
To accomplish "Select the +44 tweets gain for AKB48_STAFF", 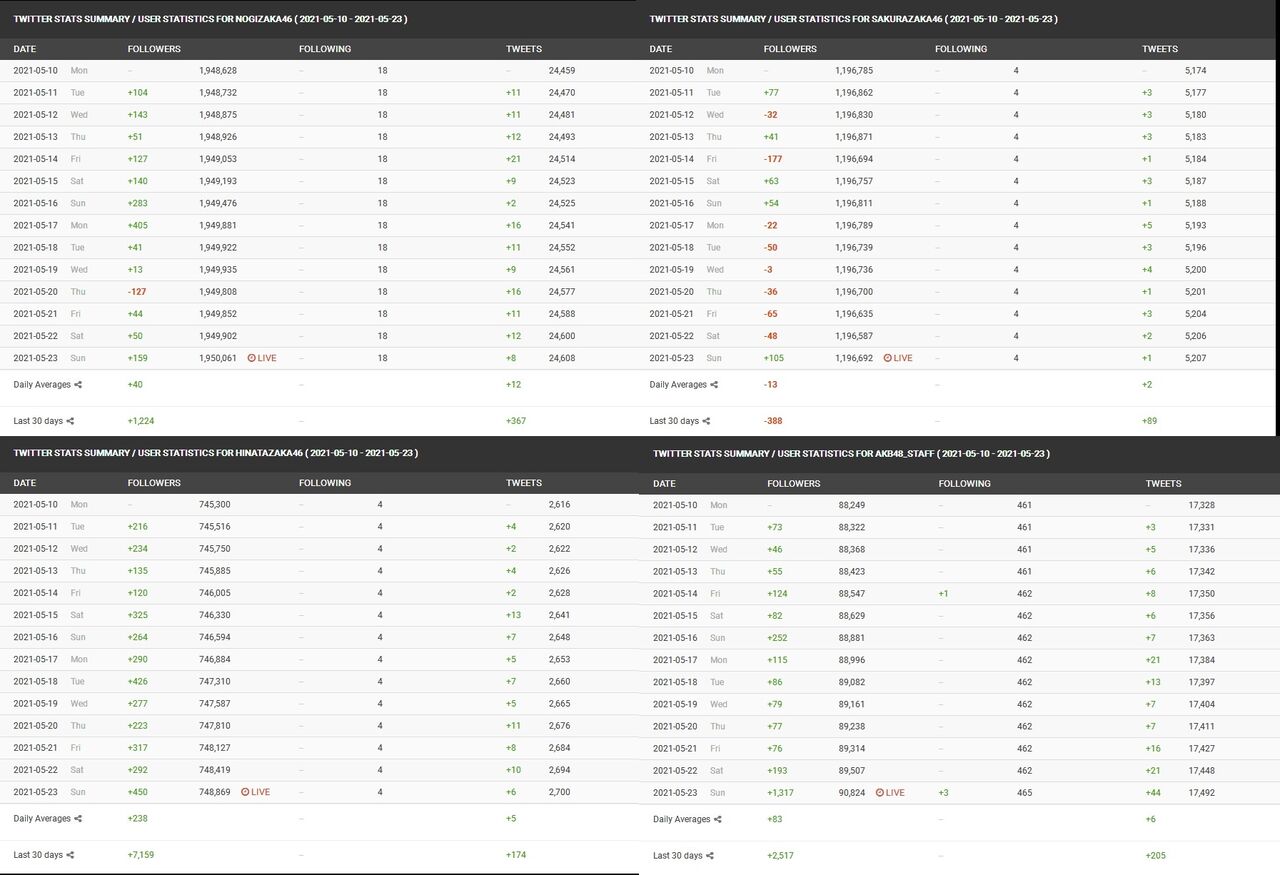I will 1154,793.
